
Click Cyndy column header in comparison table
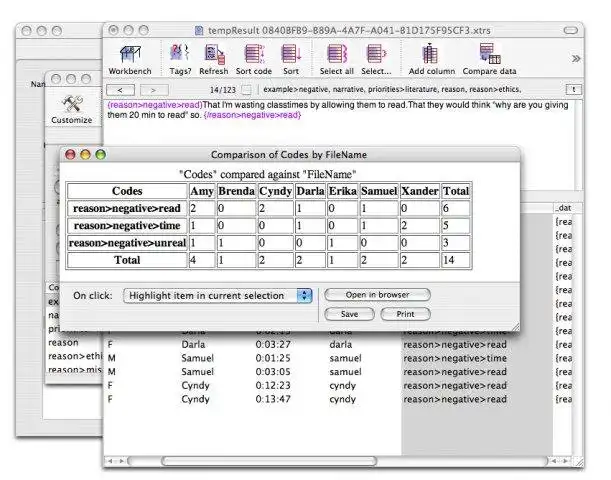pos(275,191)
